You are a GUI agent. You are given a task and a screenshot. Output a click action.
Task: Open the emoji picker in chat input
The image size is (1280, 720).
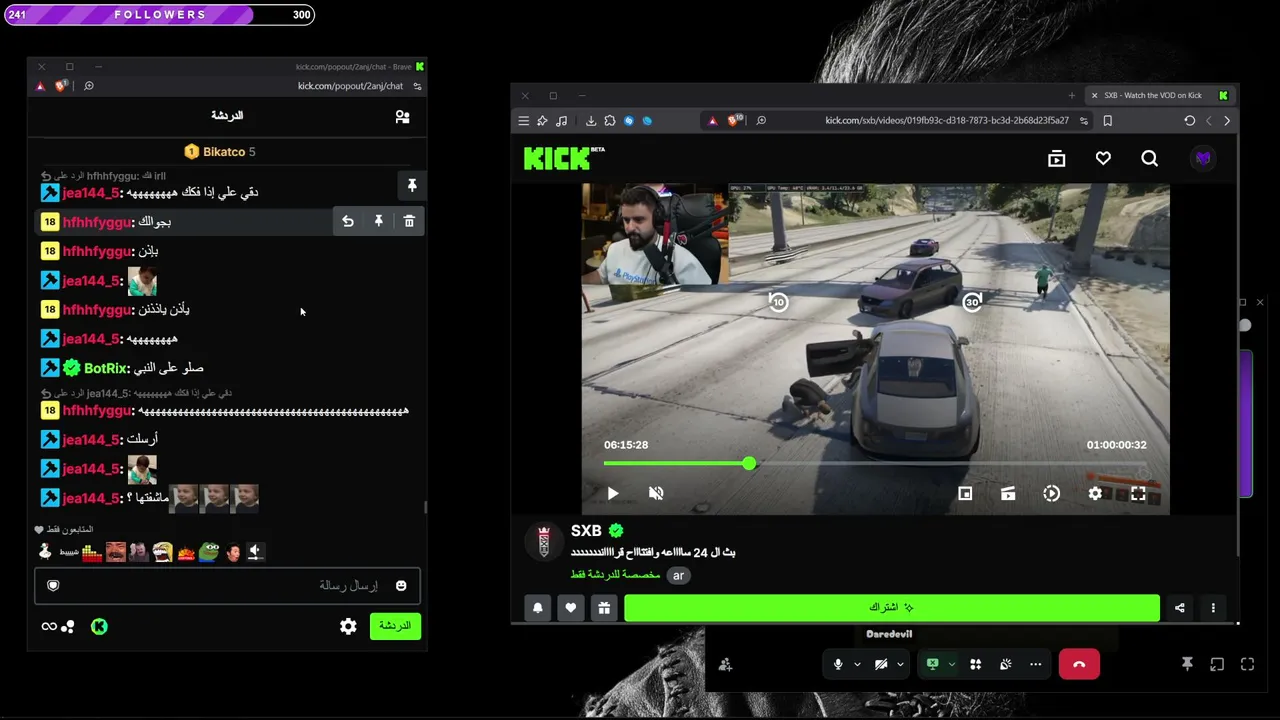[401, 586]
